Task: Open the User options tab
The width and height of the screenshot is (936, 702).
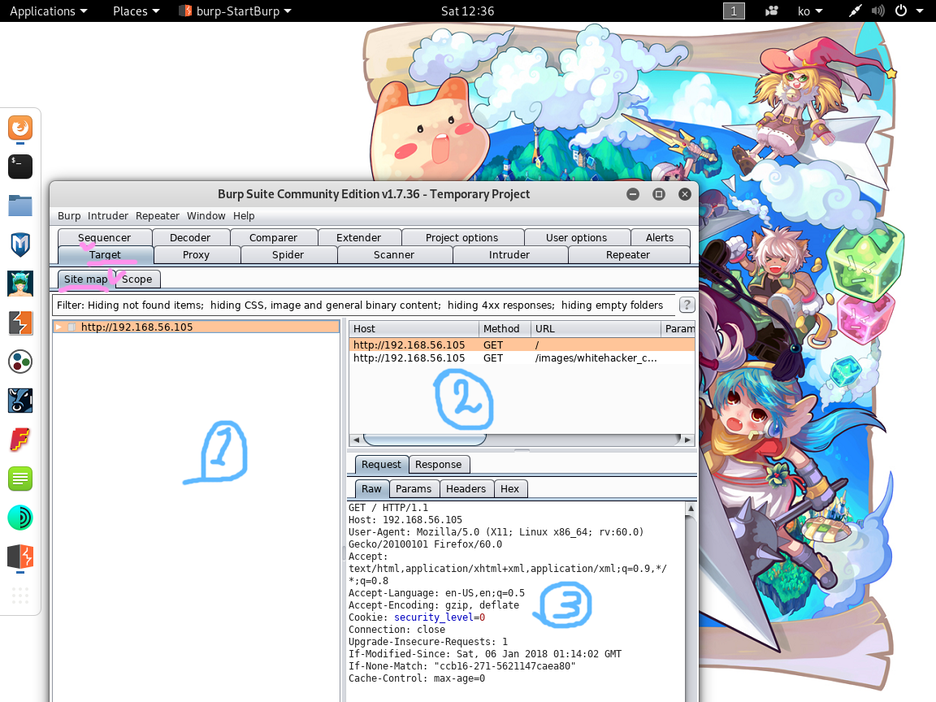Action: (576, 238)
